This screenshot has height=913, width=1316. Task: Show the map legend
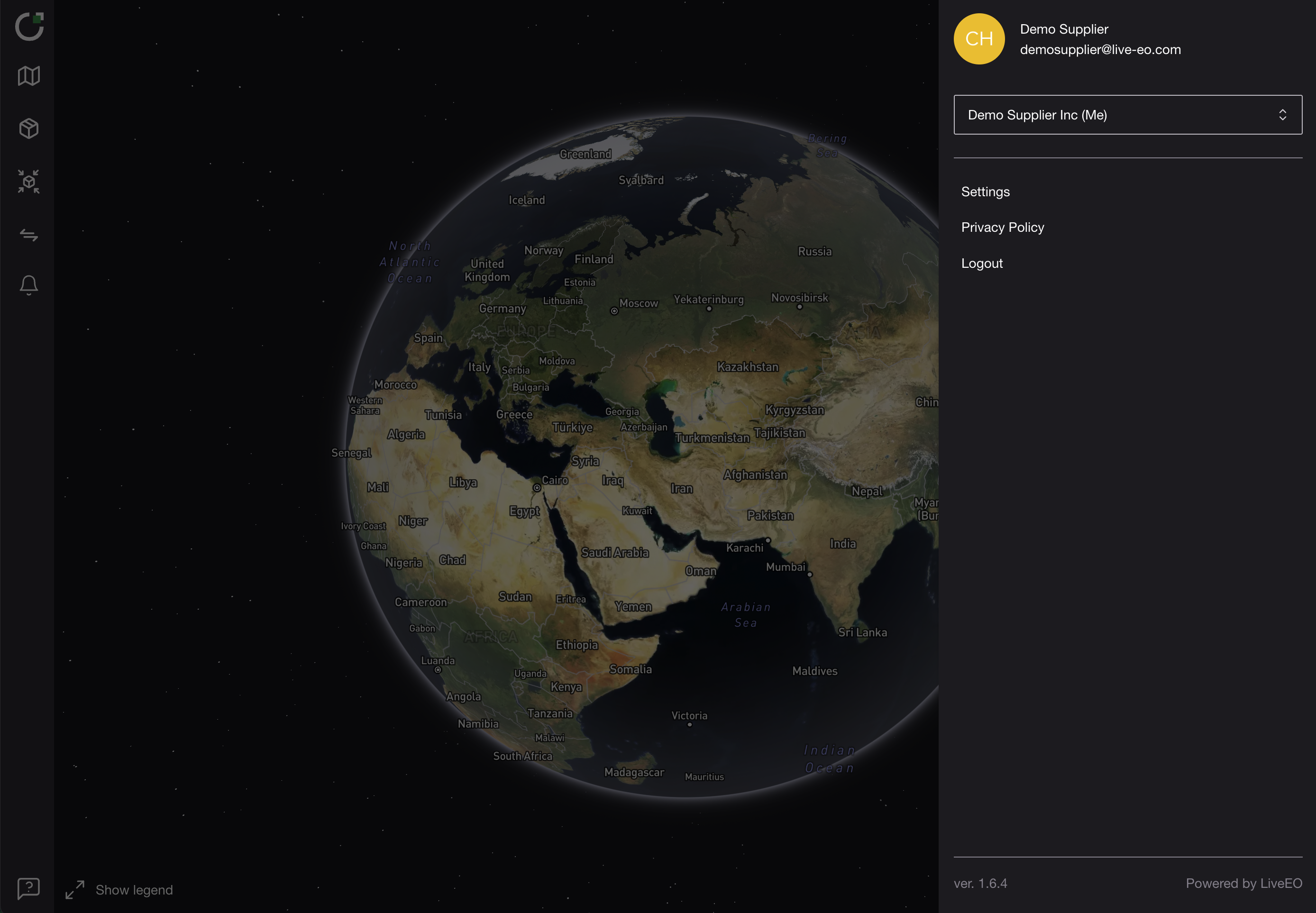(x=134, y=890)
